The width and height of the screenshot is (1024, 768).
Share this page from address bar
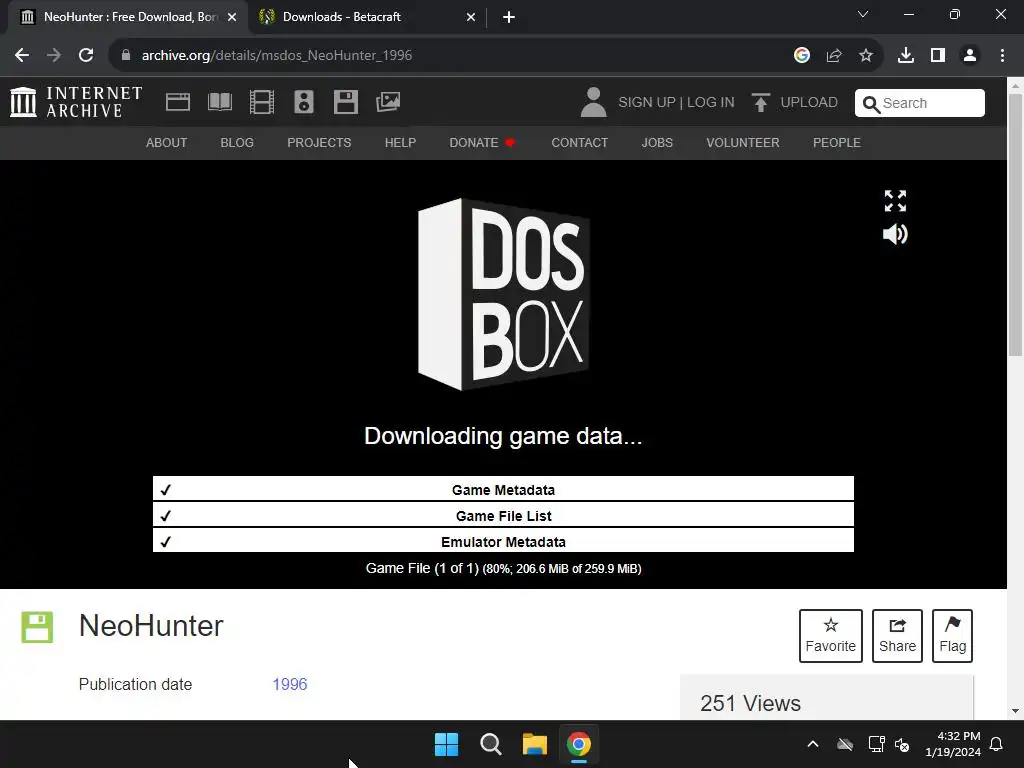coord(834,56)
